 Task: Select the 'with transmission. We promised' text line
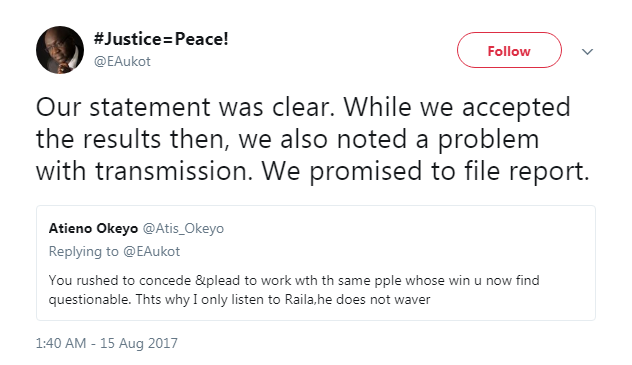click(313, 172)
